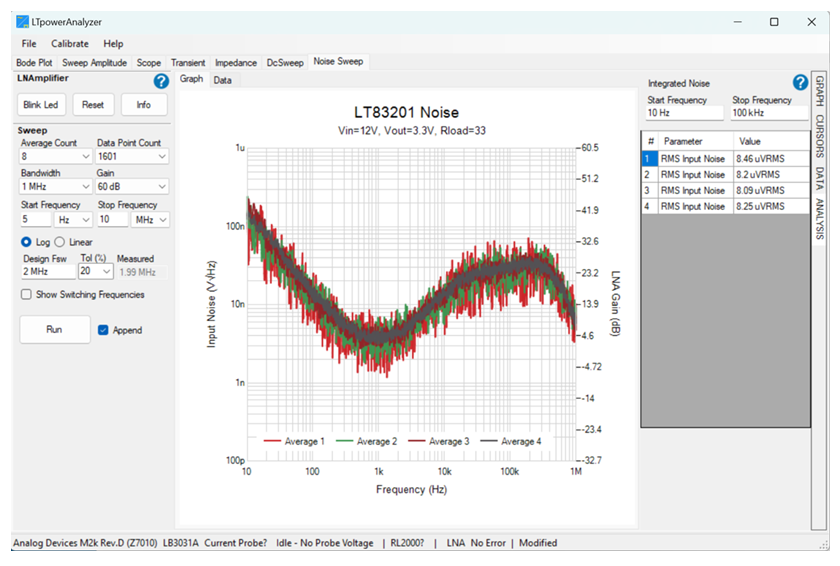Click the Parameter column header
The image size is (840, 566).
coord(695,141)
